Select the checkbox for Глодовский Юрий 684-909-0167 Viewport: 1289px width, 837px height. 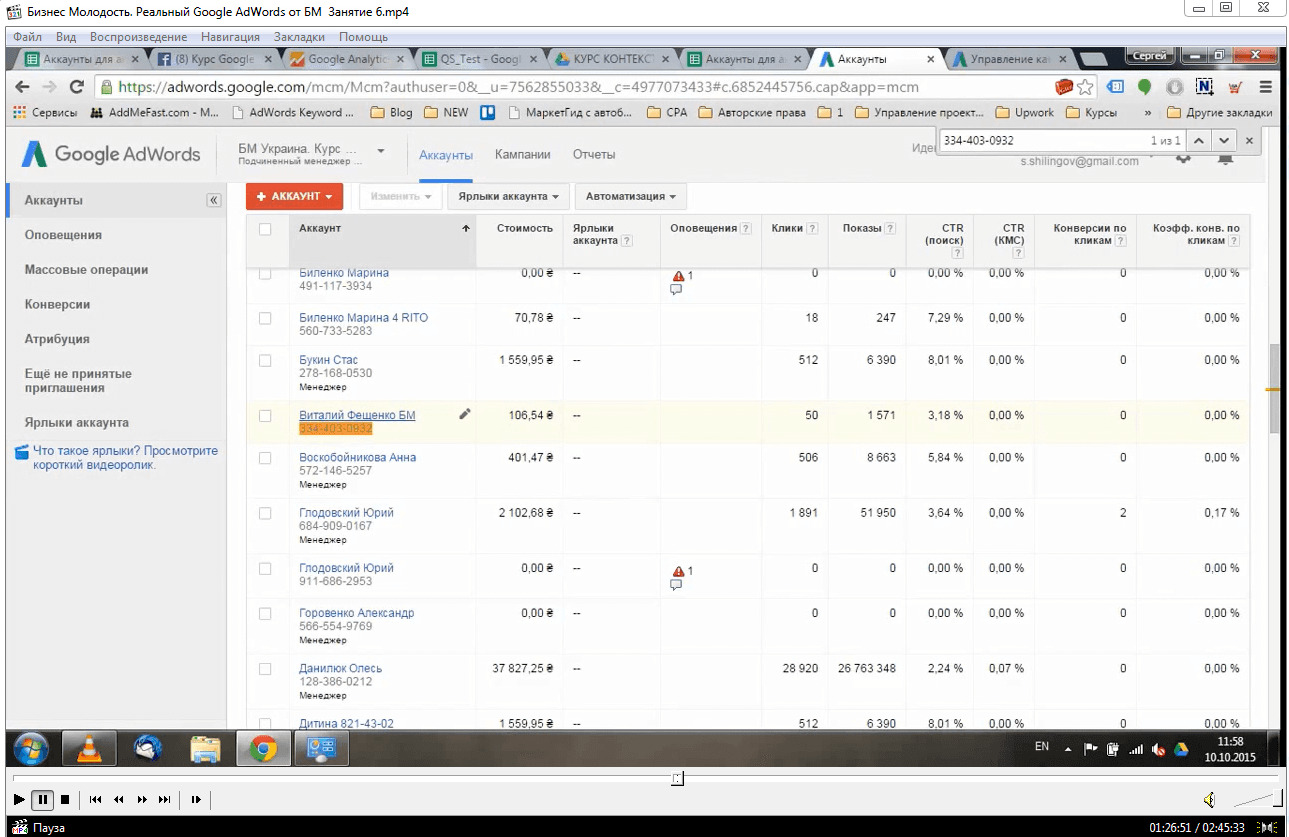click(265, 513)
